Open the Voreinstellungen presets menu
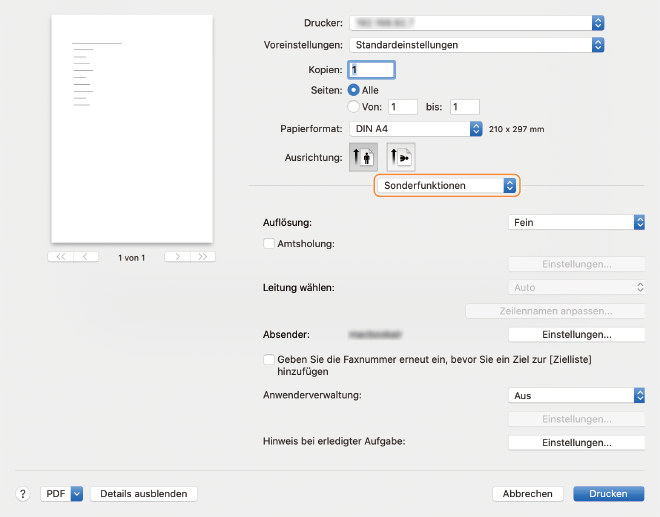Screen dimensions: 660x517 pos(476,45)
